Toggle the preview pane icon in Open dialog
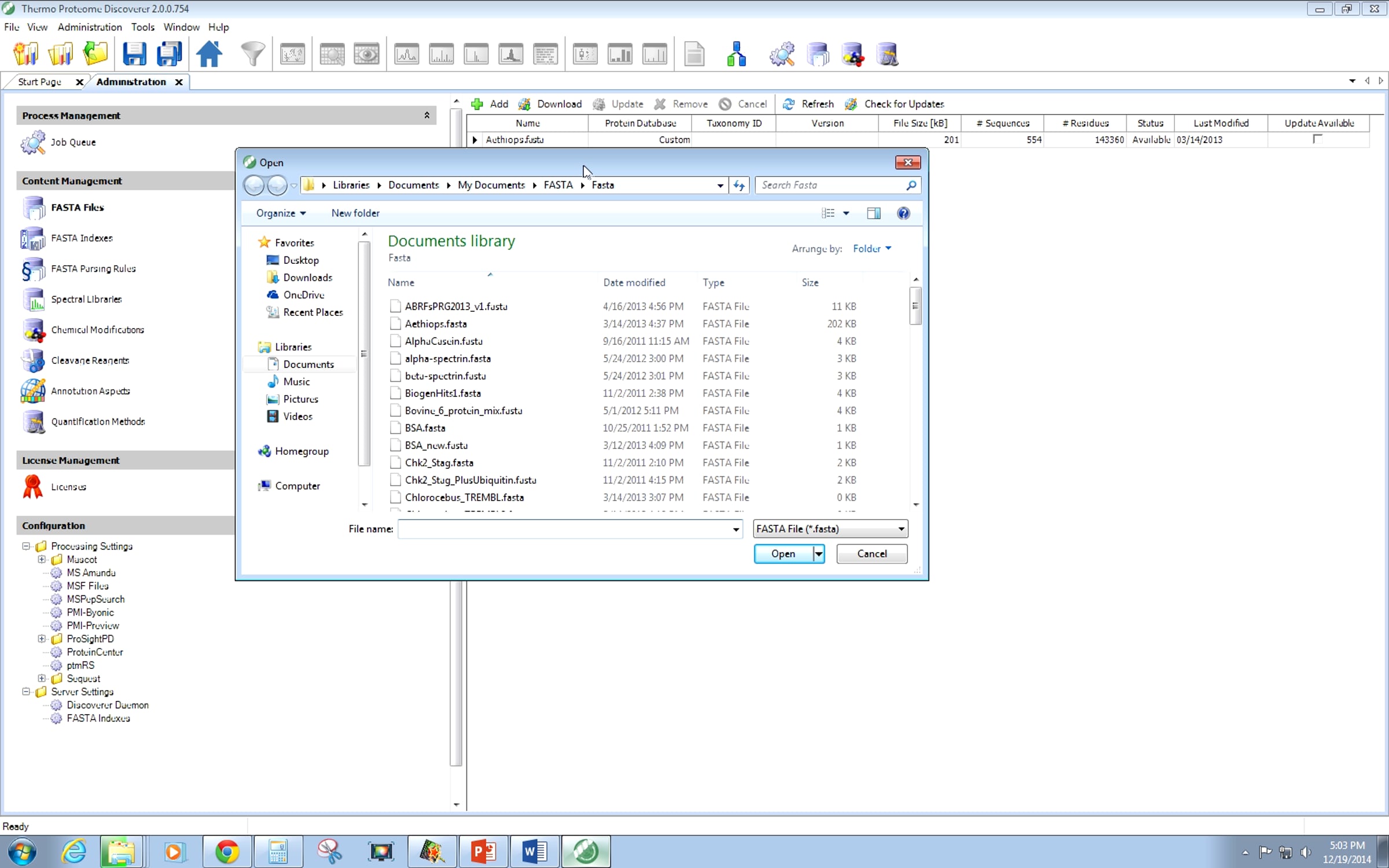Viewport: 1389px width, 868px height. pos(873,214)
